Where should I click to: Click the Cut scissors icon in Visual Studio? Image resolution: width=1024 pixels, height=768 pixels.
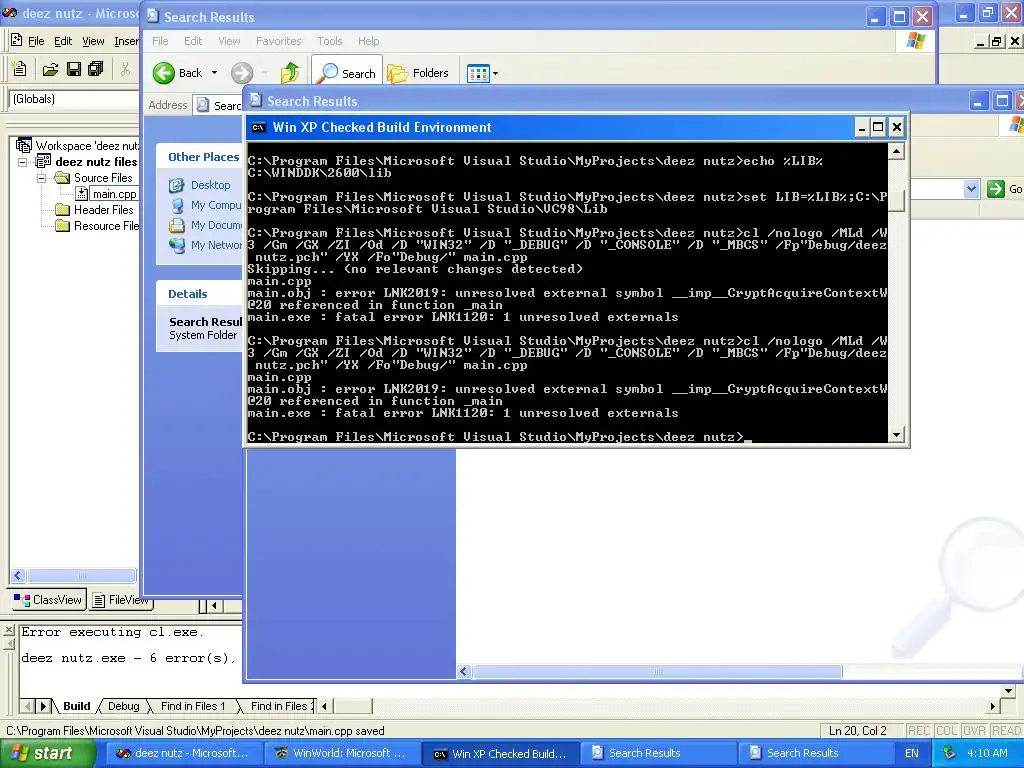(125, 69)
